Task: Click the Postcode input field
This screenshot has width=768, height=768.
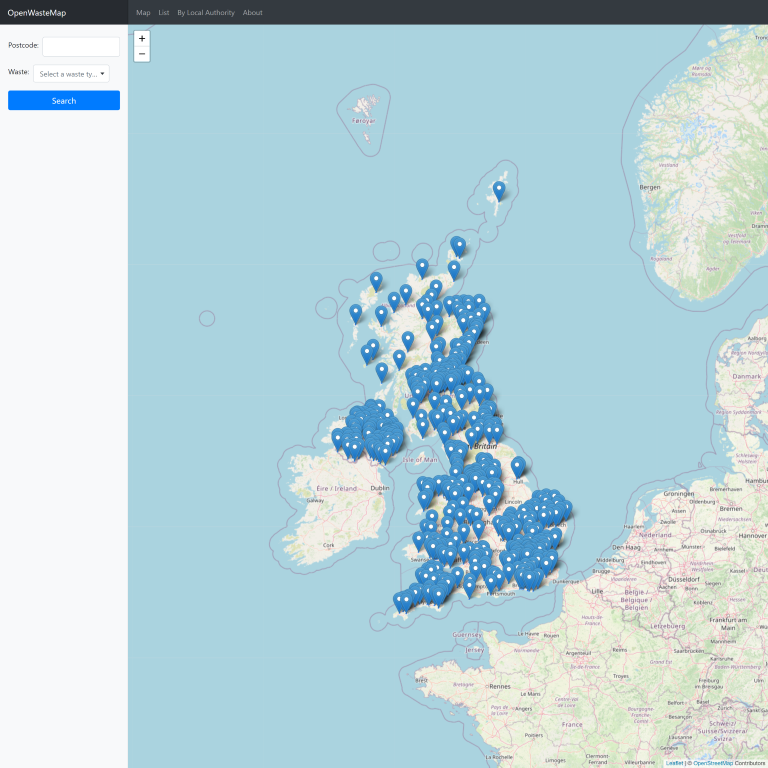Action: point(81,47)
